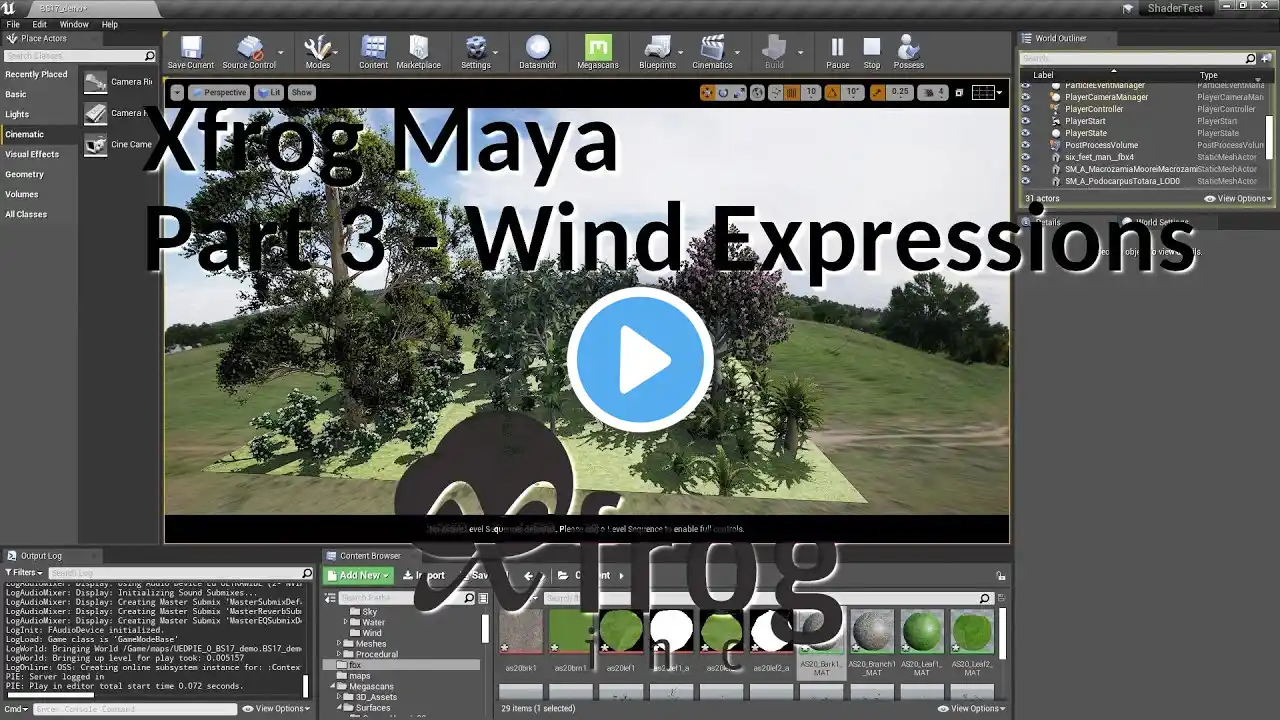
Task: Open the Window menu
Action: pyautogui.click(x=74, y=24)
